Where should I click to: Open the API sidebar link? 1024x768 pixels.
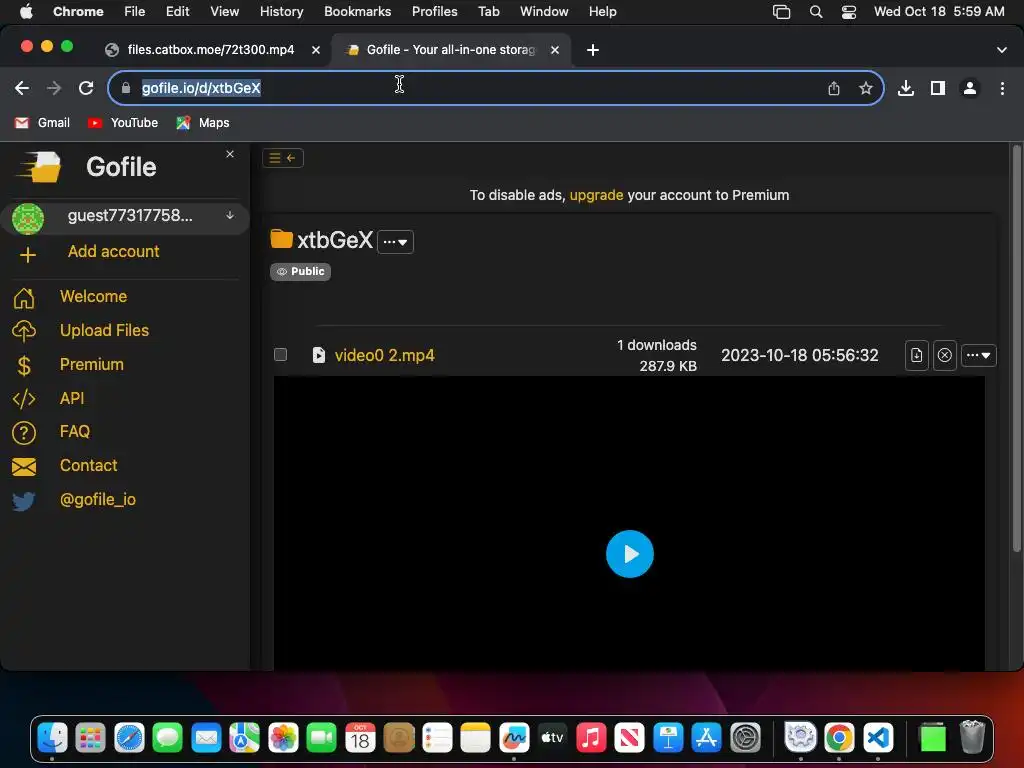pyautogui.click(x=72, y=398)
